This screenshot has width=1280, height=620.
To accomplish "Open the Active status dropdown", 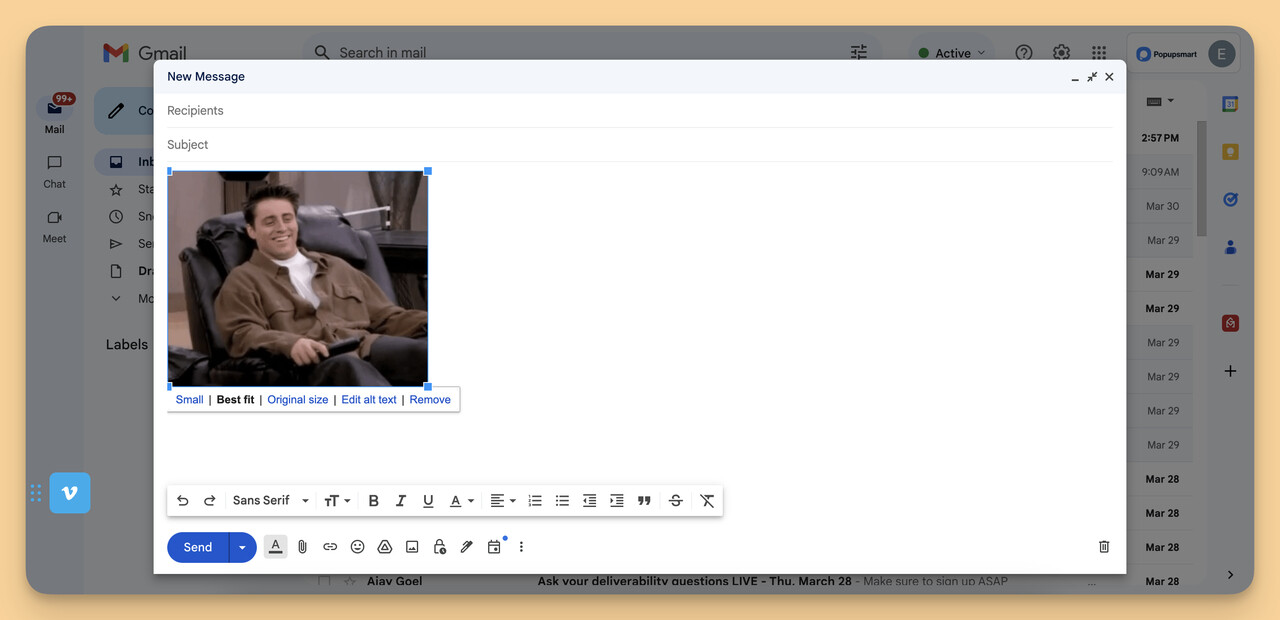I will click(x=952, y=53).
